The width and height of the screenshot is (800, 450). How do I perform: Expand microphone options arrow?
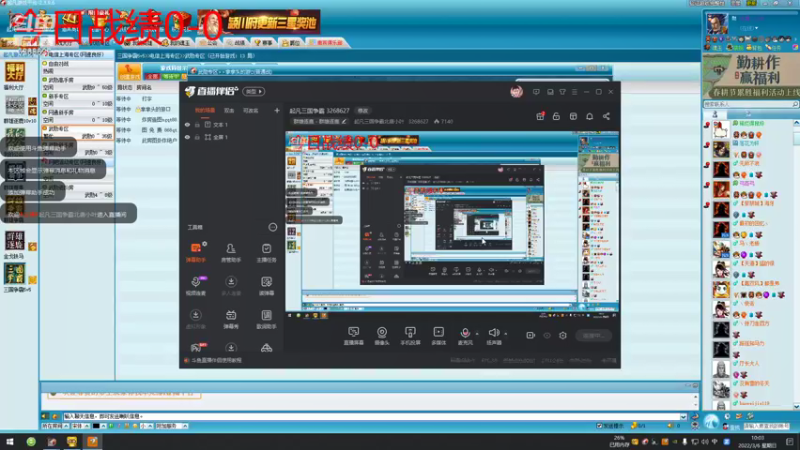[477, 334]
